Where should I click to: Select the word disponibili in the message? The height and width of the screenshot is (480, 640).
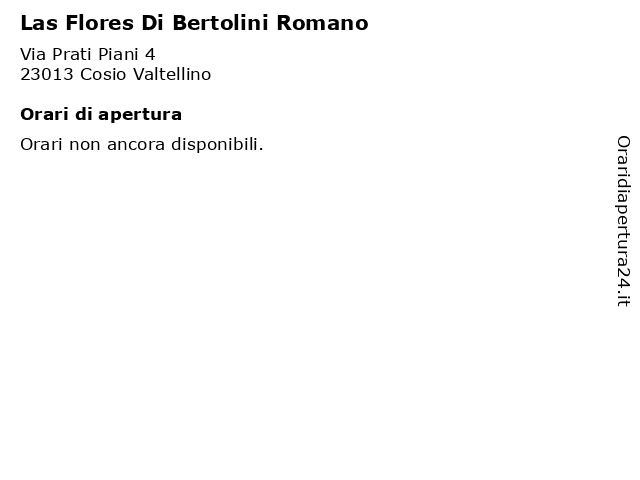tap(217, 144)
